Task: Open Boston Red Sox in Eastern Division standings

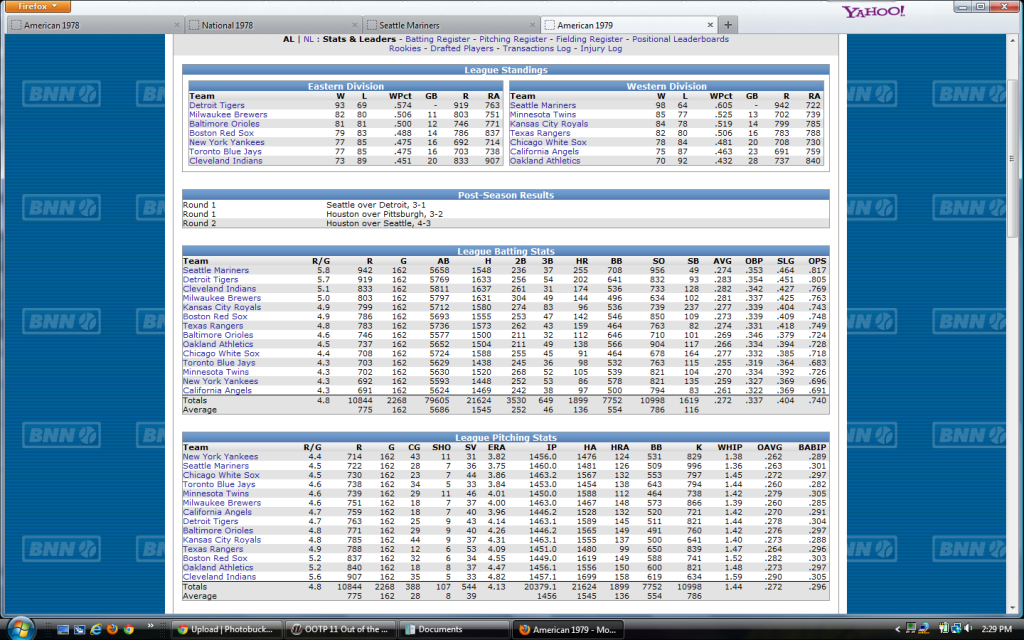Action: pyautogui.click(x=221, y=133)
